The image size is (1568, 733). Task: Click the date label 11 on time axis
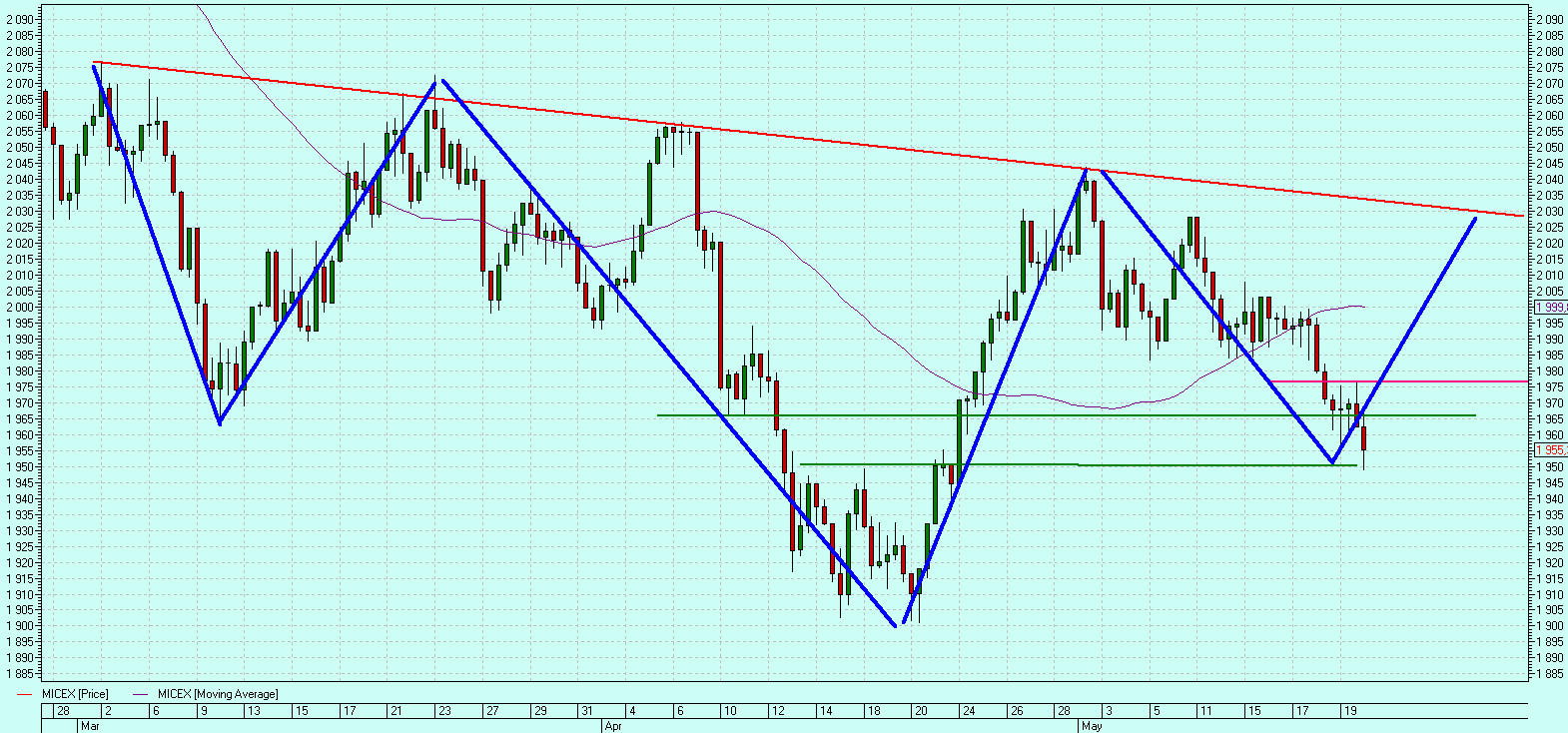1206,711
